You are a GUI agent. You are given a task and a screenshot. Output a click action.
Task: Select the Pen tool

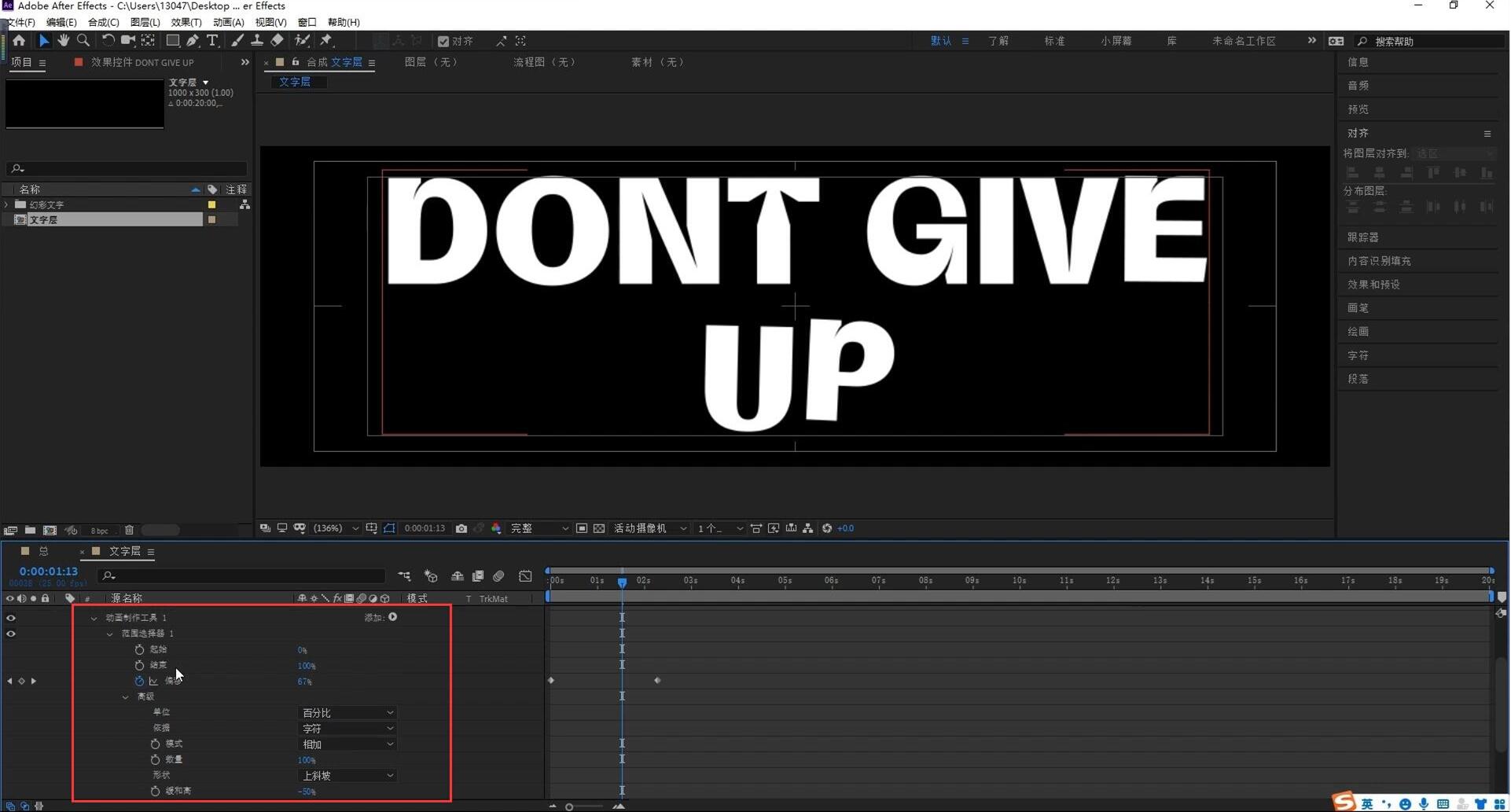pyautogui.click(x=193, y=41)
